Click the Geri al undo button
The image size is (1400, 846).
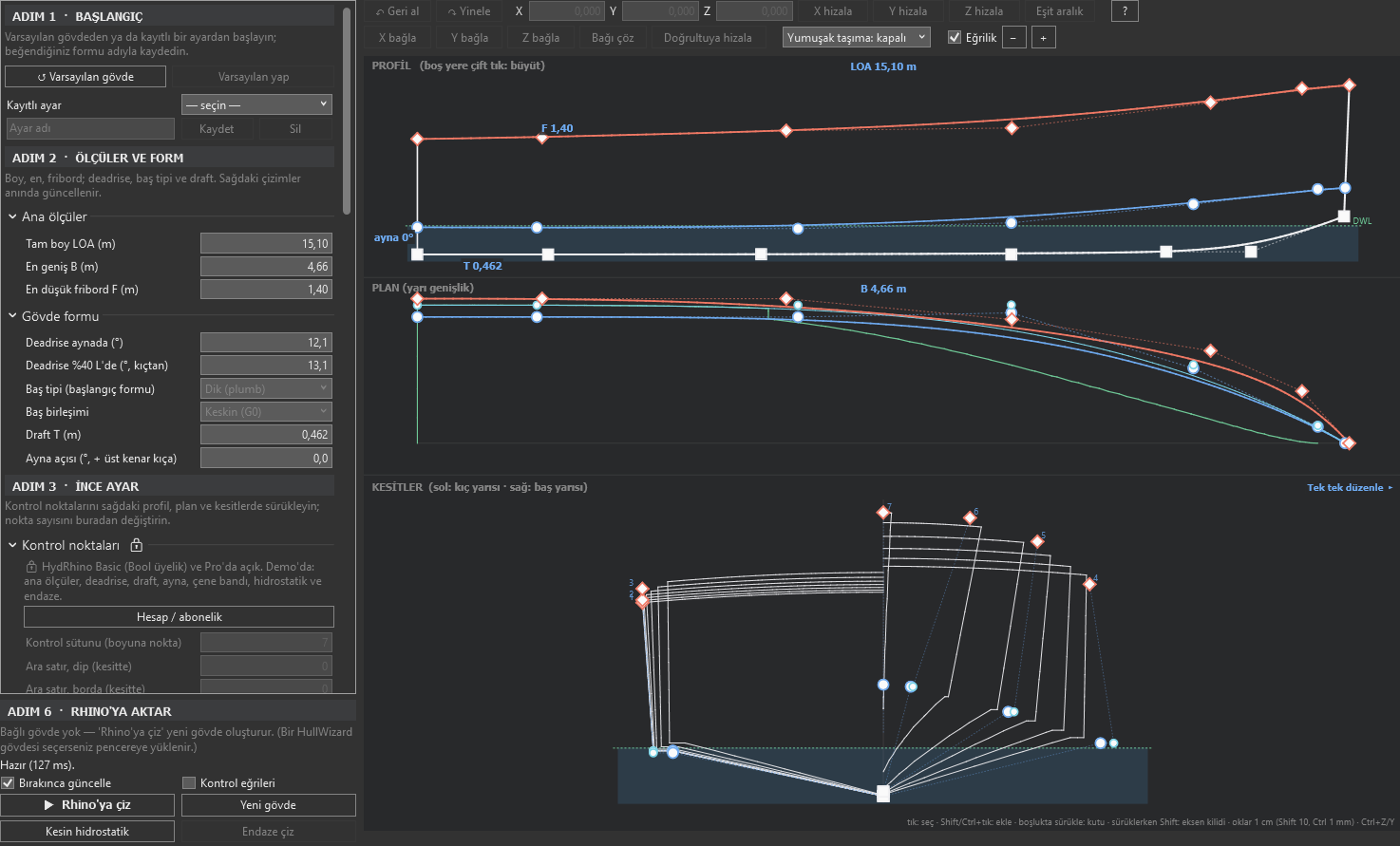click(x=397, y=11)
